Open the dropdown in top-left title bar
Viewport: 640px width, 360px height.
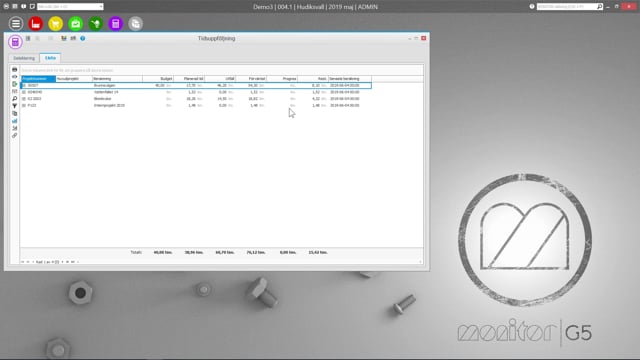pos(101,7)
